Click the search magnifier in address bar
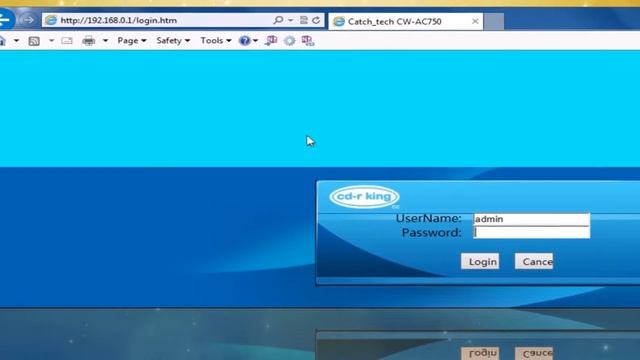This screenshot has width=640, height=360. pyautogui.click(x=278, y=20)
